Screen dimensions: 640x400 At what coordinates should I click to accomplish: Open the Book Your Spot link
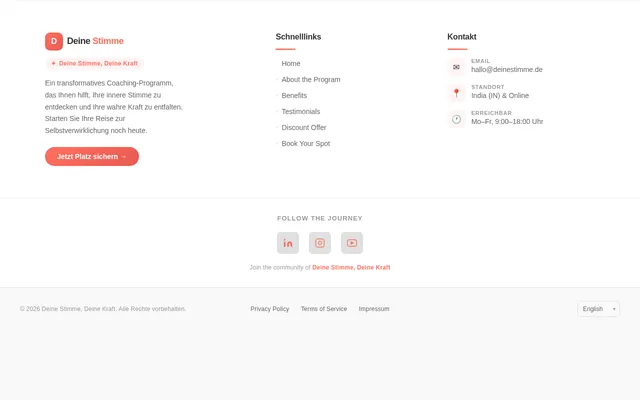click(305, 144)
